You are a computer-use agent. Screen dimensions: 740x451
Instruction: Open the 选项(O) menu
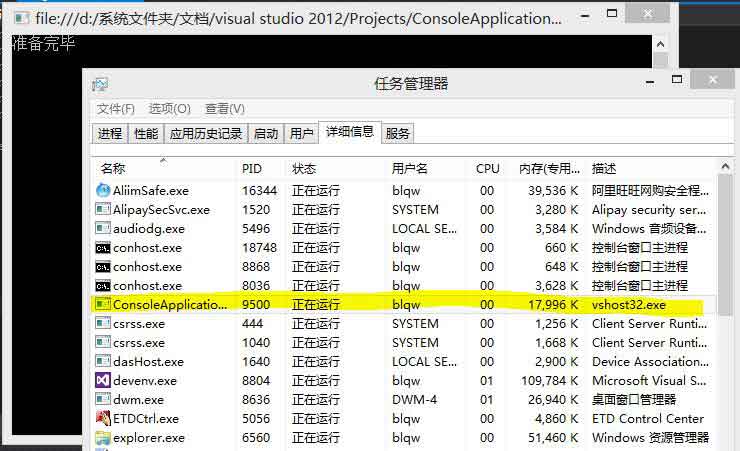point(169,109)
